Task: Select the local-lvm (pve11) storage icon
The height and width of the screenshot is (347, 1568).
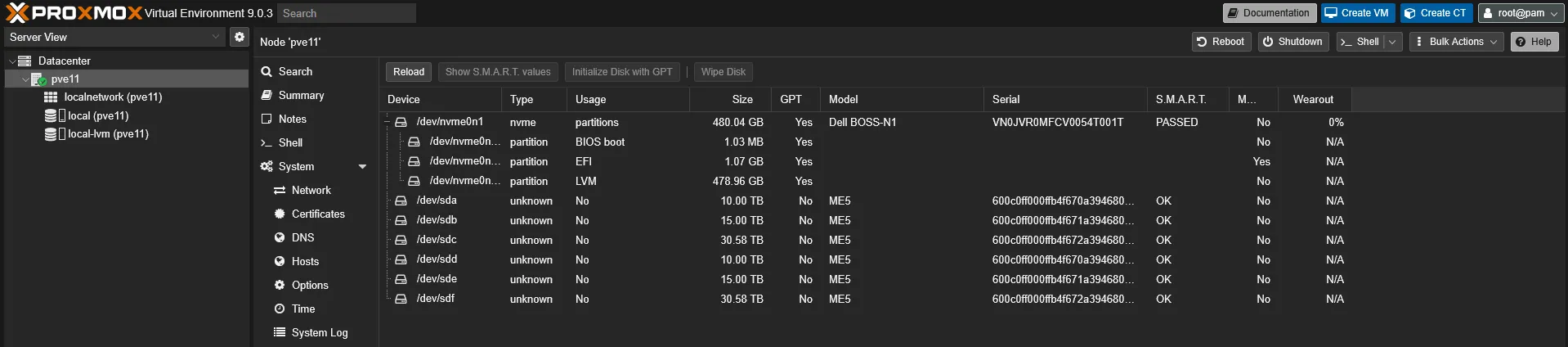Action: pyautogui.click(x=51, y=134)
